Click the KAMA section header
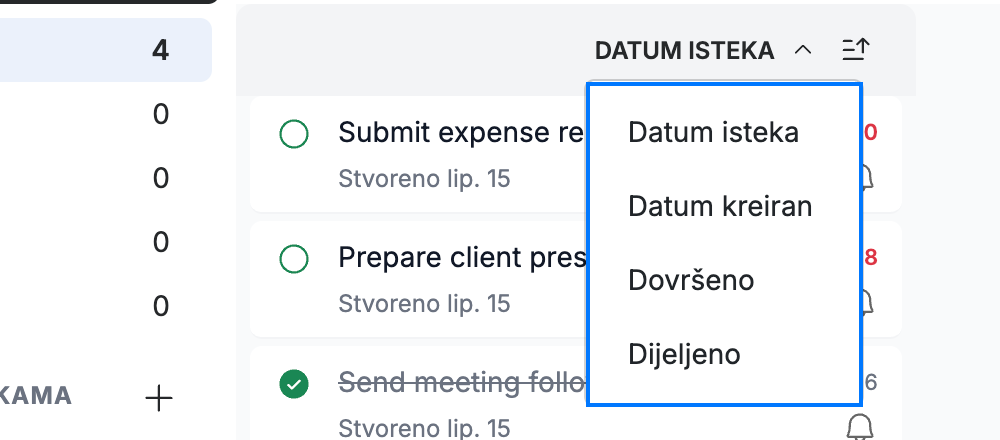This screenshot has width=1000, height=440. [x=36, y=396]
